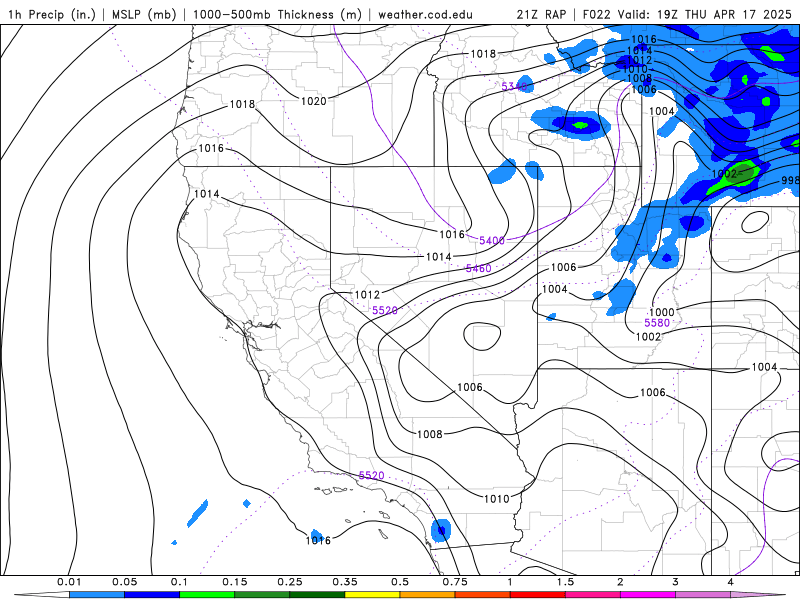Click the medium green 0.15–0.25 legend swatch
Image resolution: width=800 pixels, height=600 pixels.
click(262, 595)
